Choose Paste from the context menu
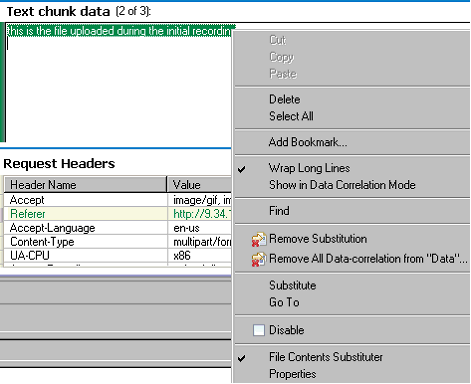471x384 pixels. click(x=283, y=74)
